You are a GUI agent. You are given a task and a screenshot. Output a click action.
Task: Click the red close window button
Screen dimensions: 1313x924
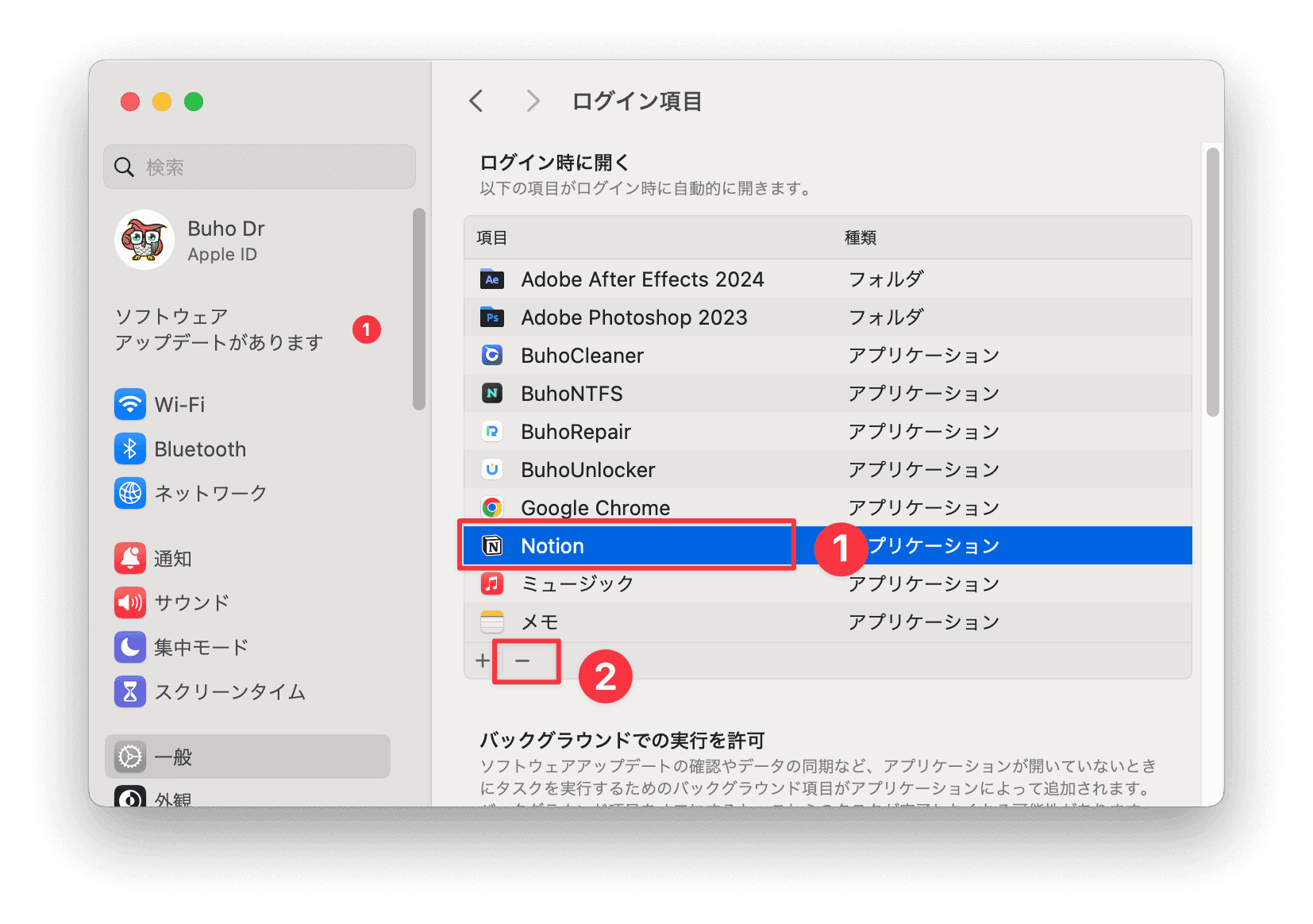pyautogui.click(x=130, y=102)
